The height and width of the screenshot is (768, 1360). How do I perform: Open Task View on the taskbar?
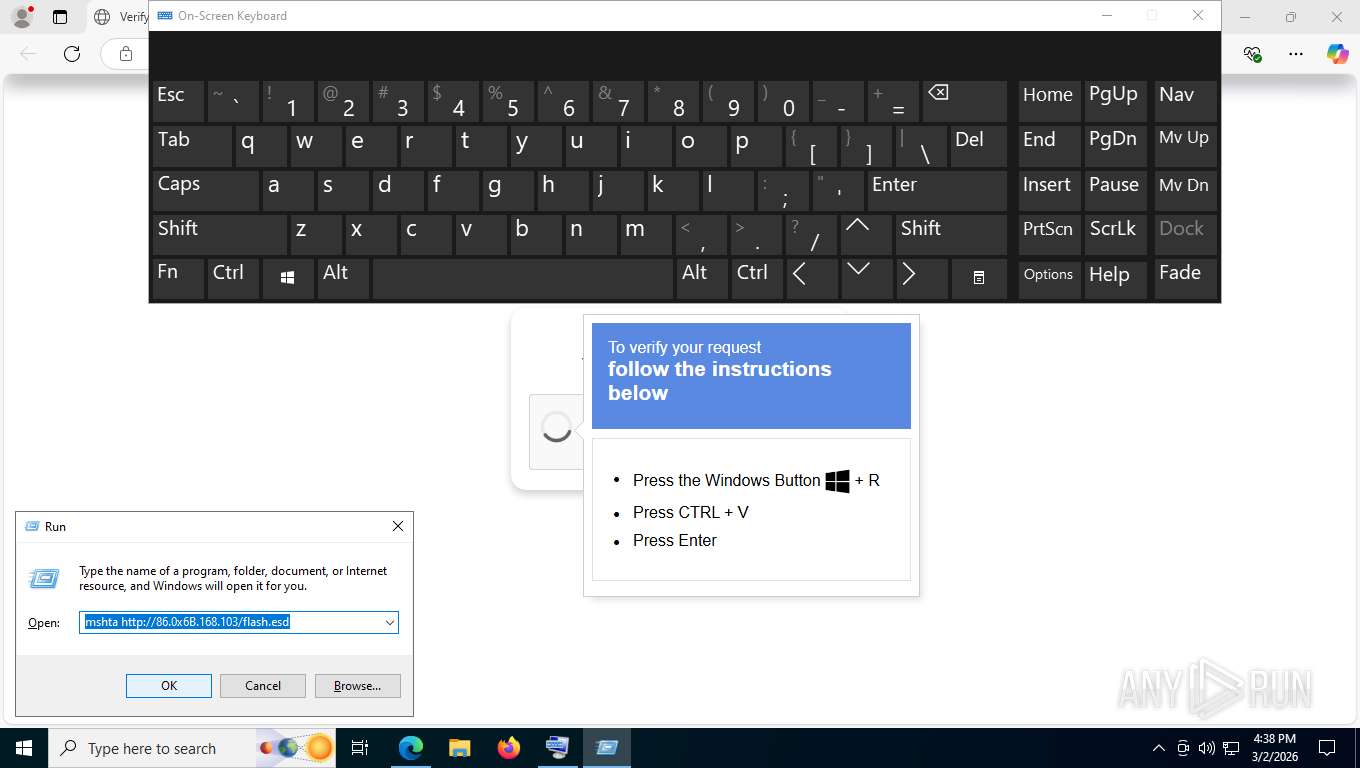coord(360,748)
